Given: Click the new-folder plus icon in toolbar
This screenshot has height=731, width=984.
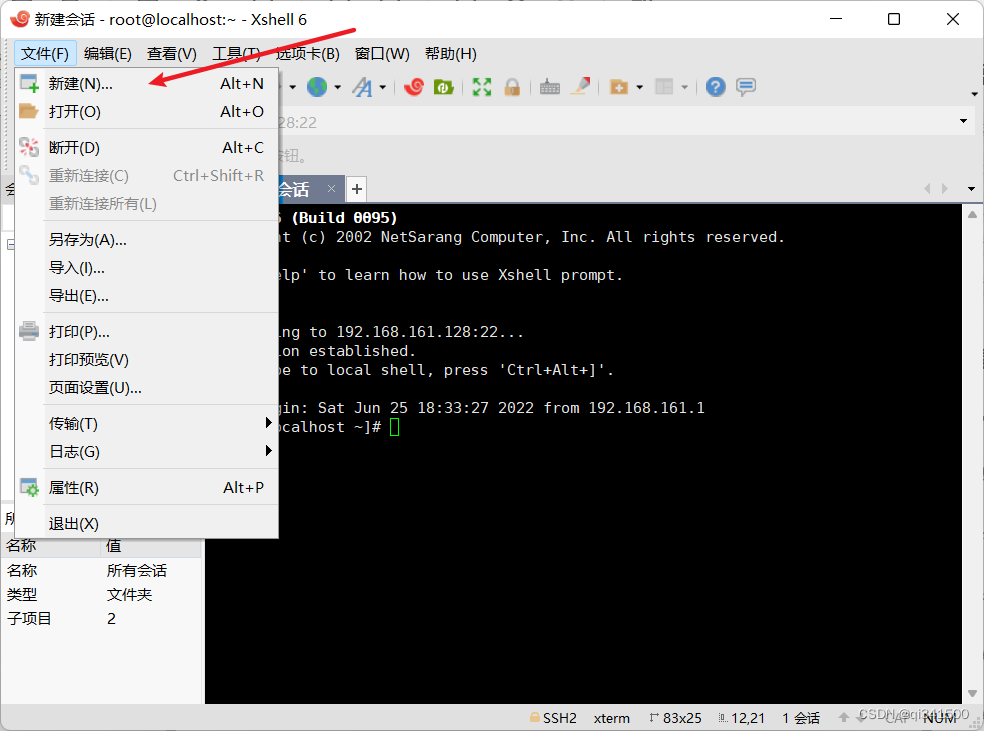Looking at the screenshot, I should click(619, 87).
